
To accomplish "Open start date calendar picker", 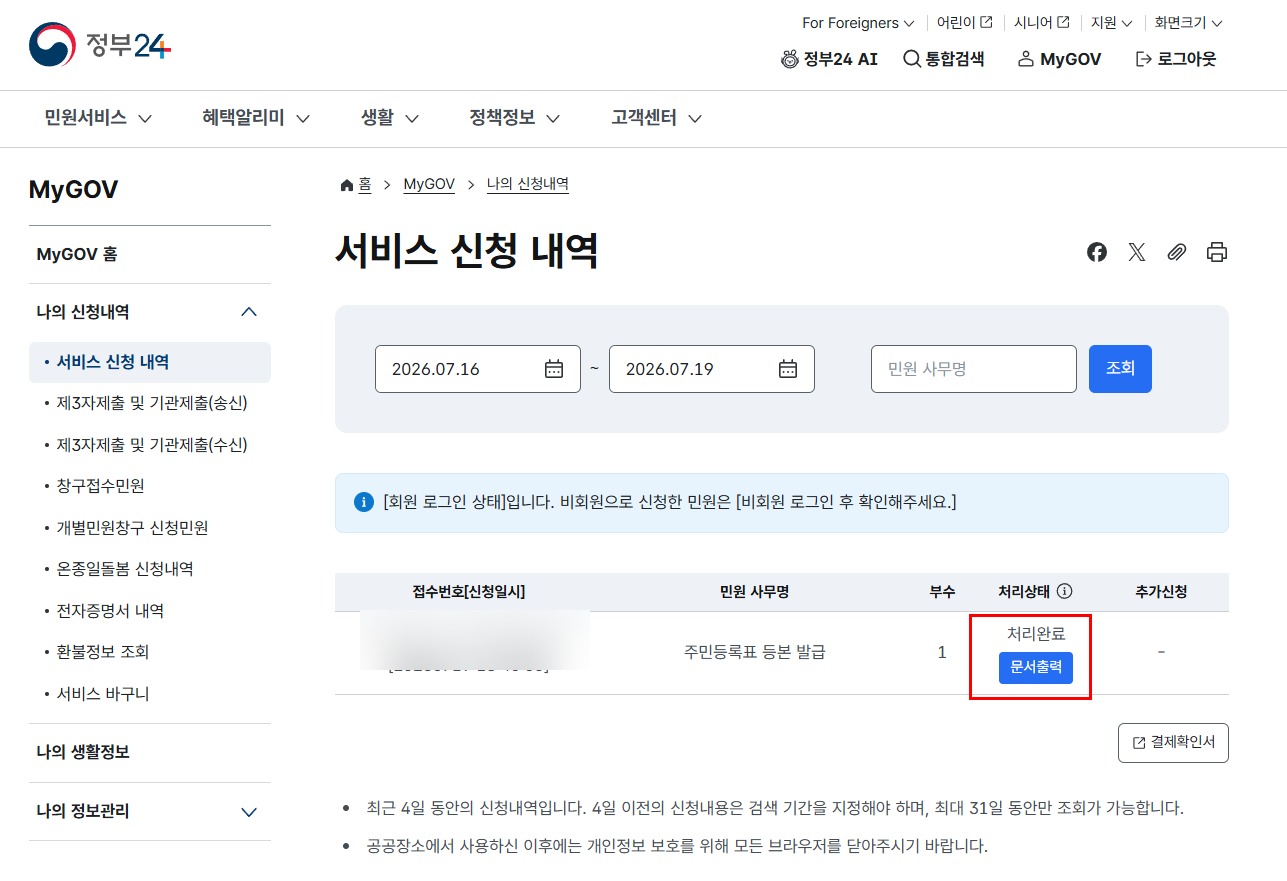I will 554,369.
